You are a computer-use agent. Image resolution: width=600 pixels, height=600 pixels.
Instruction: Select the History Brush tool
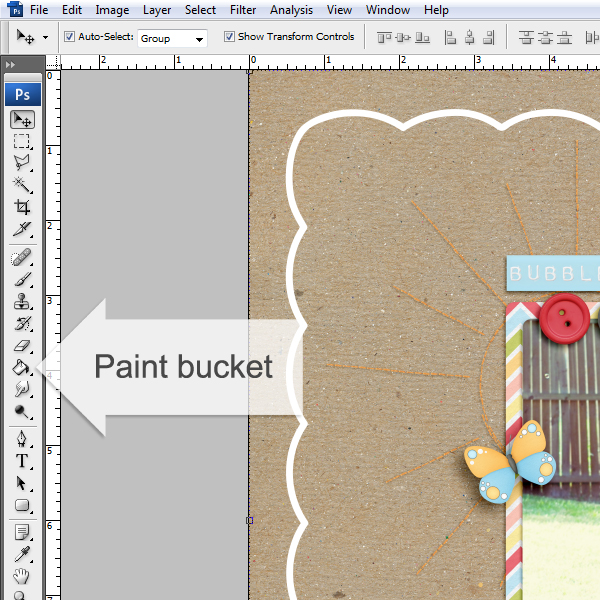pyautogui.click(x=22, y=324)
